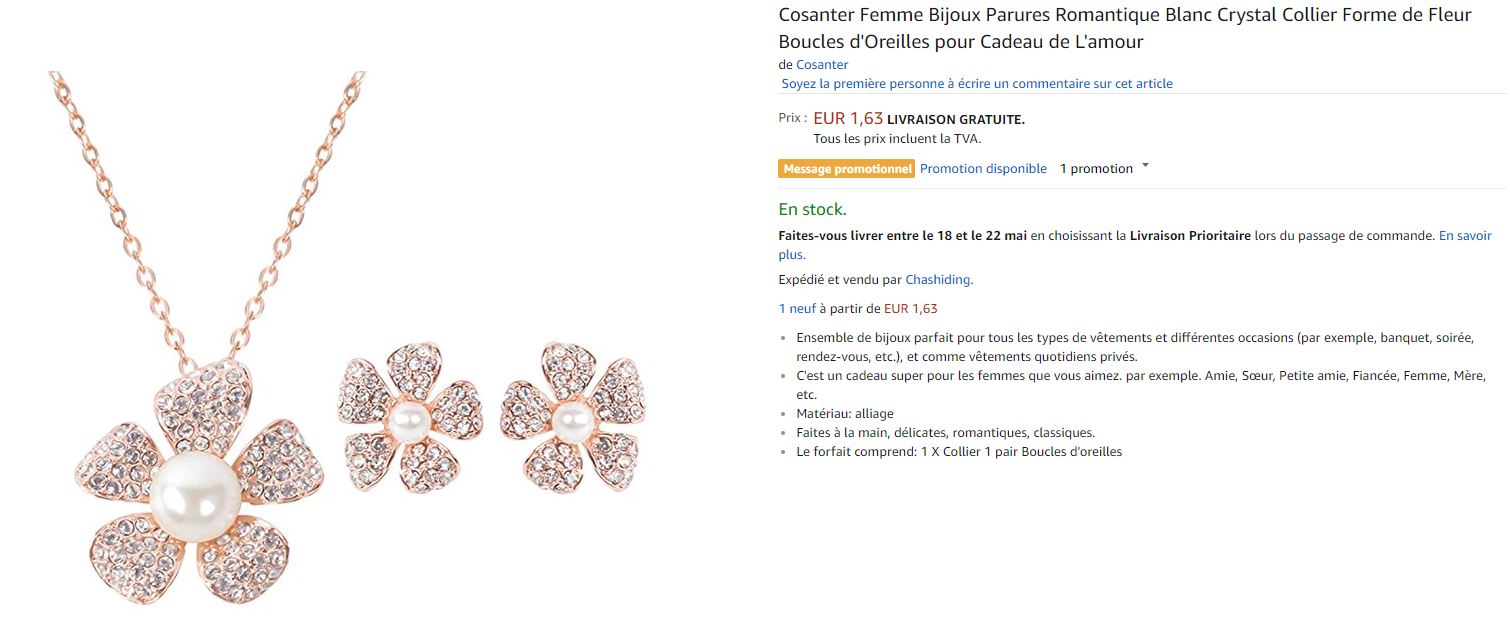Open the seller Chashiding link
The image size is (1510, 622).
(939, 280)
